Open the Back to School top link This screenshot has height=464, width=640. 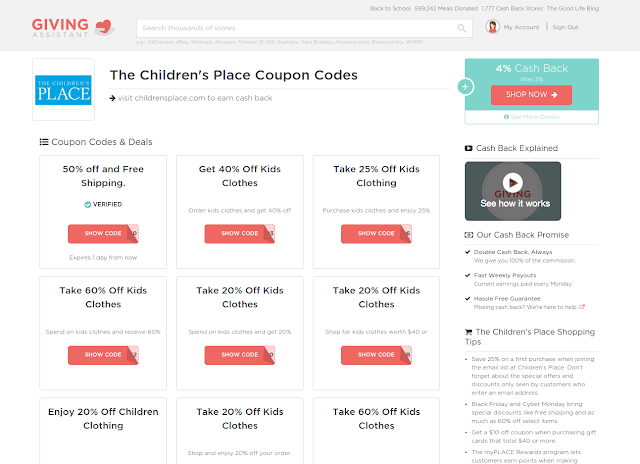(390, 9)
